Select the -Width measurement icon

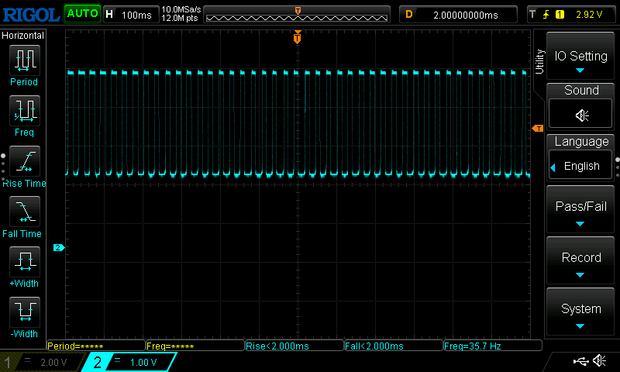click(x=25, y=312)
